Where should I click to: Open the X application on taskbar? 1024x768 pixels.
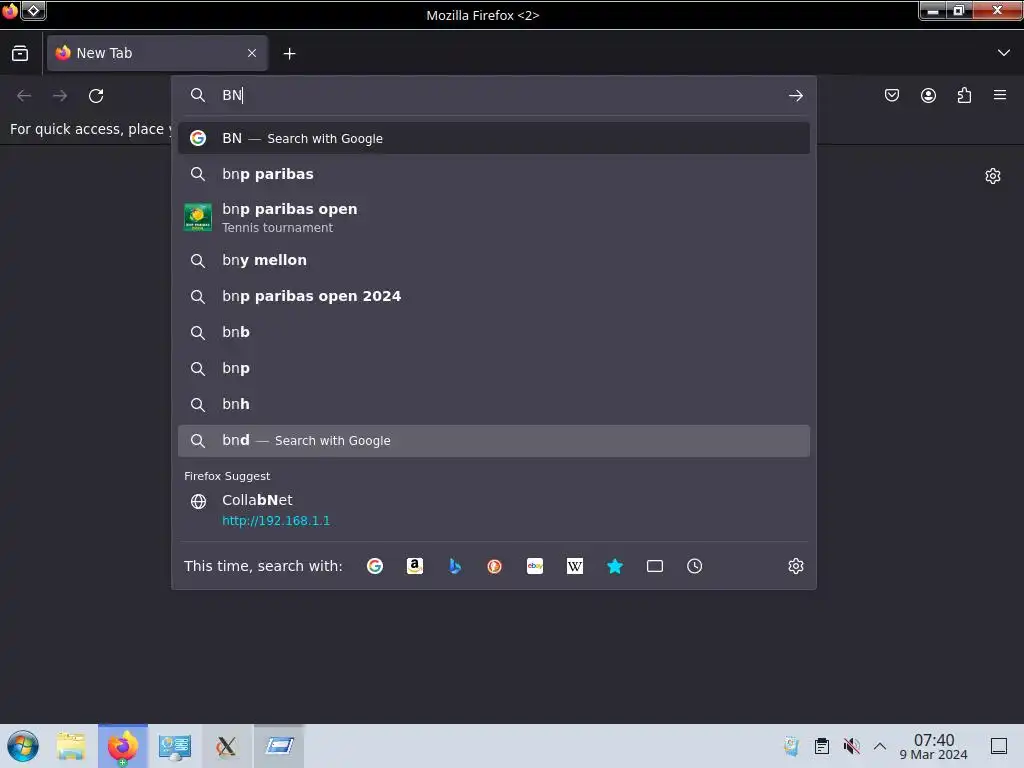(x=226, y=746)
